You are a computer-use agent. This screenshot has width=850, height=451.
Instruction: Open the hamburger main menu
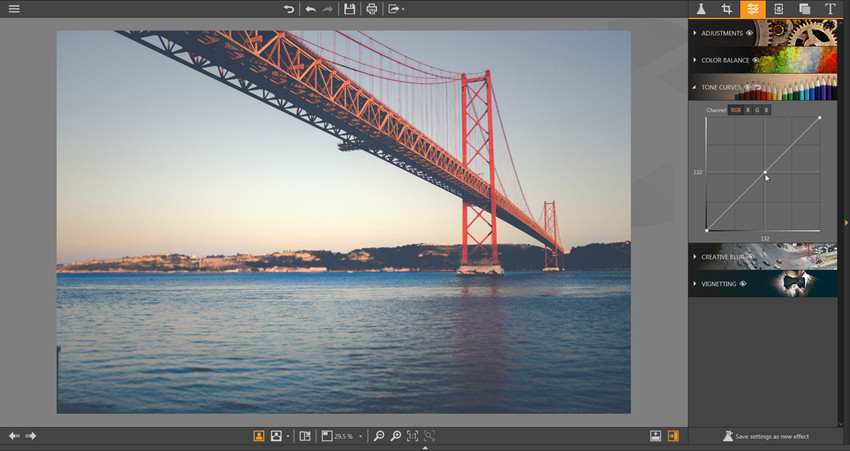pos(14,9)
